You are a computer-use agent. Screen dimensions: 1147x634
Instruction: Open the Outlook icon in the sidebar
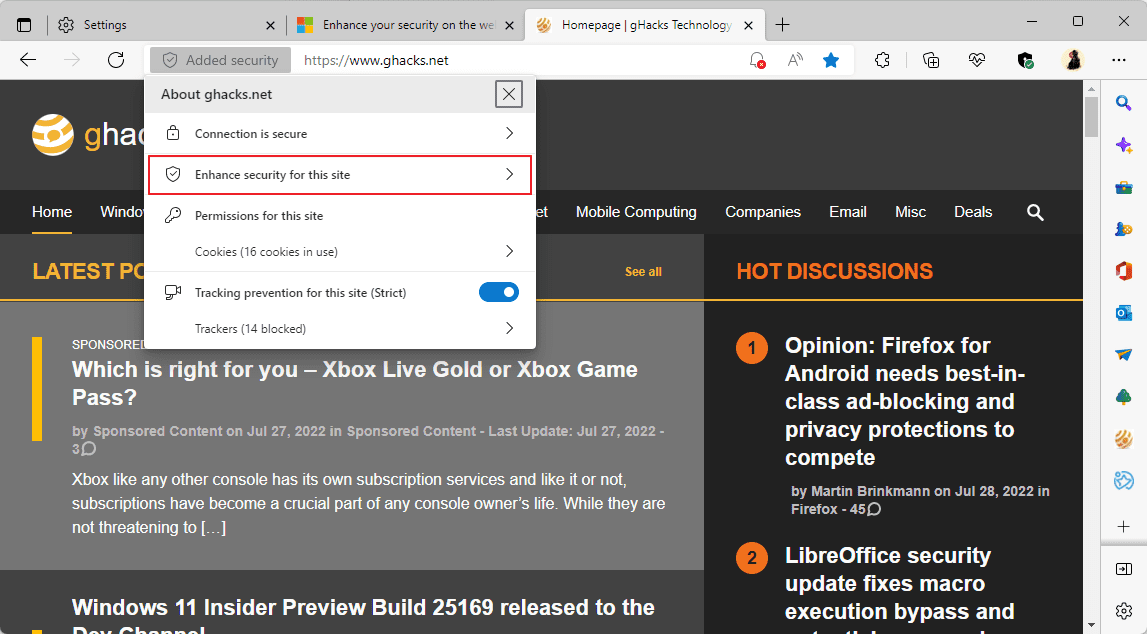coord(1124,313)
